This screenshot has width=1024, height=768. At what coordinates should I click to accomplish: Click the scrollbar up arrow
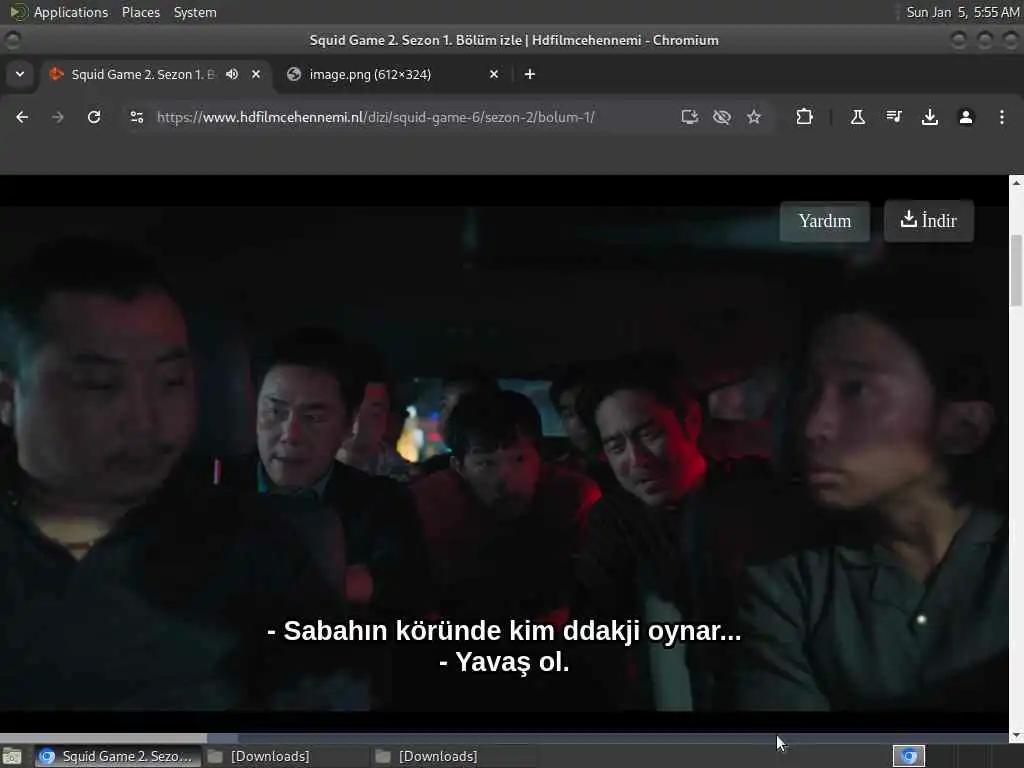coord(1016,183)
